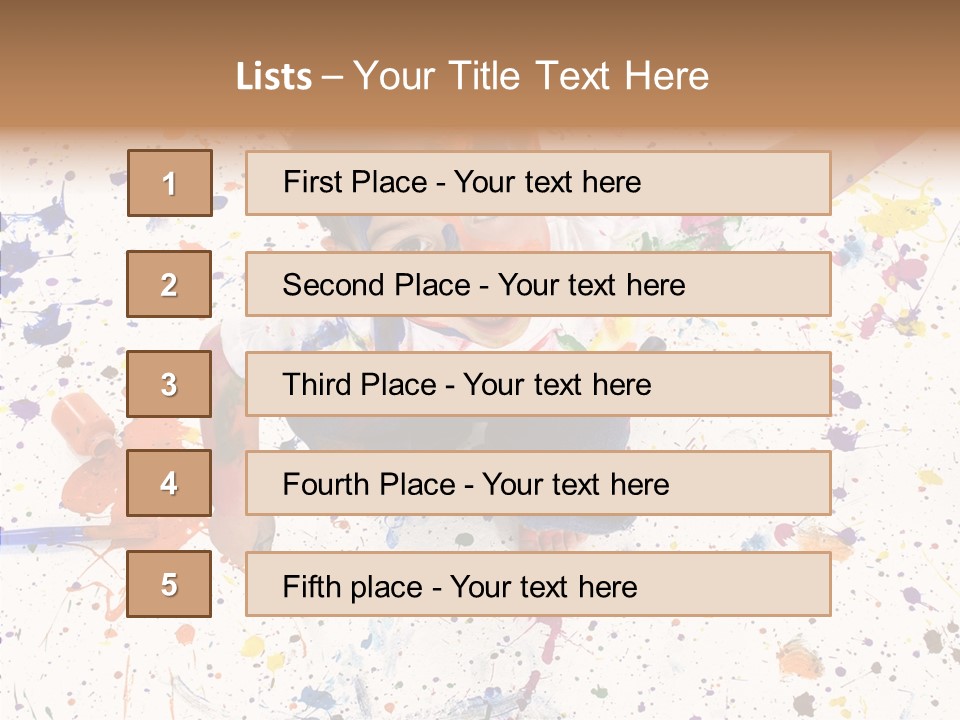
Task: Select the bold "Lists" word in title
Action: coord(273,76)
